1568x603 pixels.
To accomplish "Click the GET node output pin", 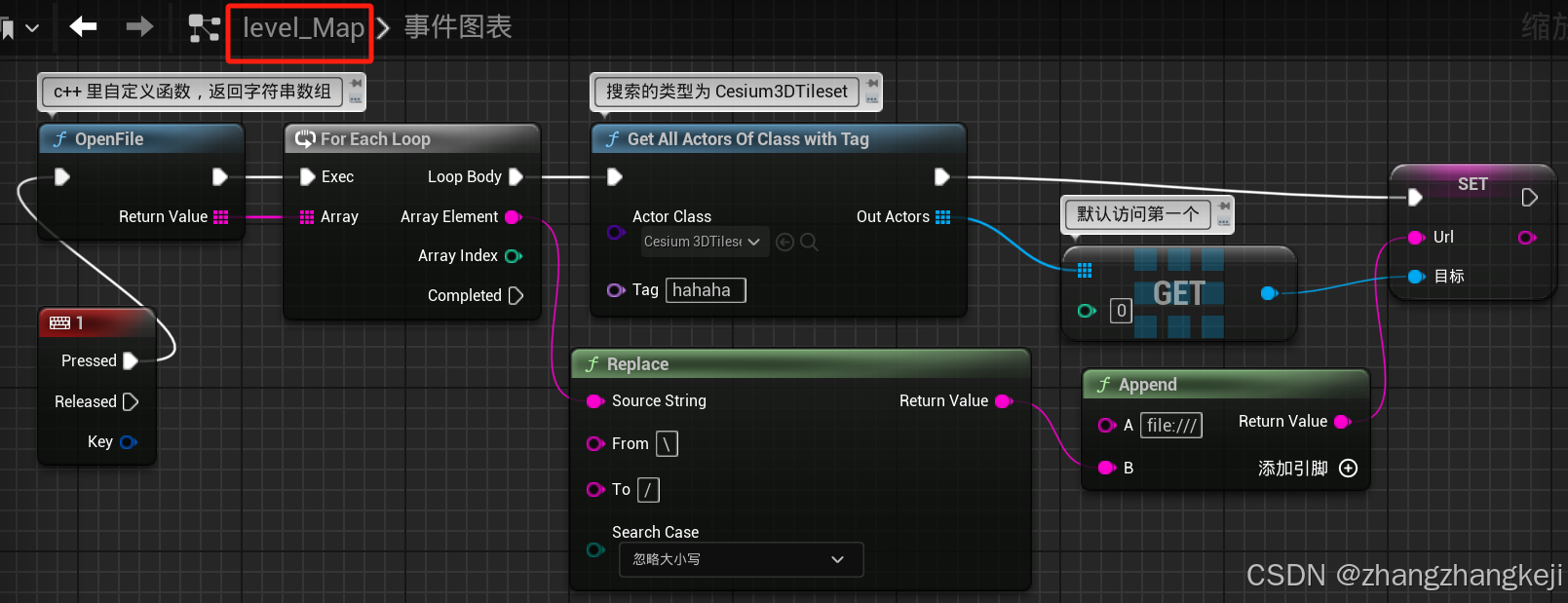I will (1270, 293).
